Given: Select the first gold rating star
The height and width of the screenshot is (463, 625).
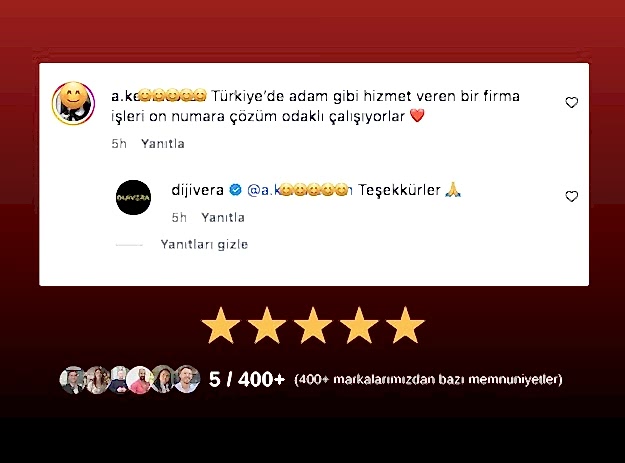Looking at the screenshot, I should coord(220,325).
